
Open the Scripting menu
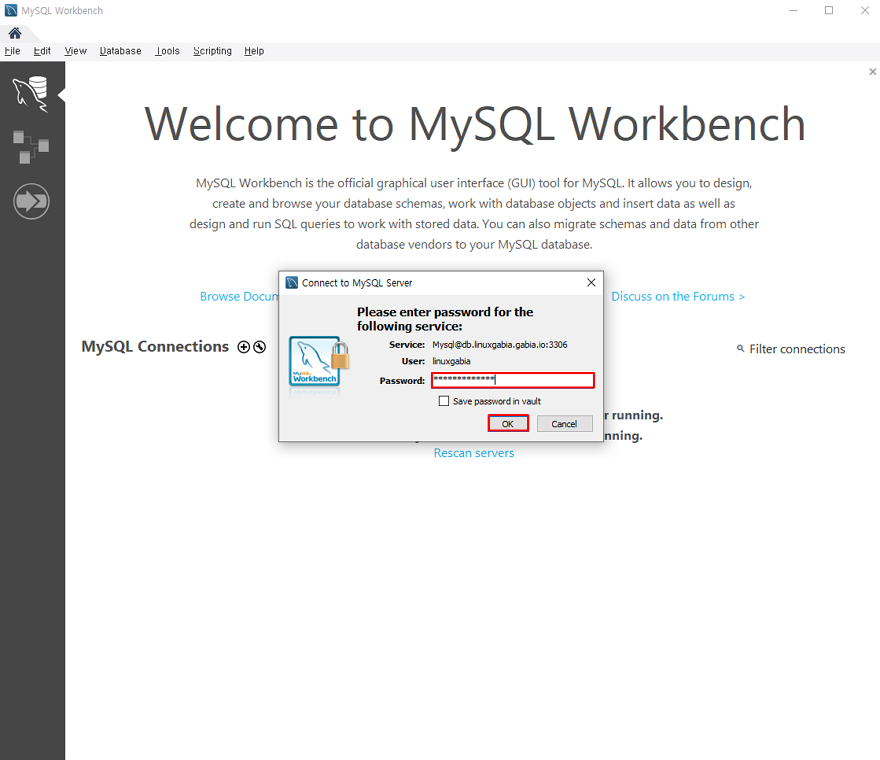click(x=212, y=51)
